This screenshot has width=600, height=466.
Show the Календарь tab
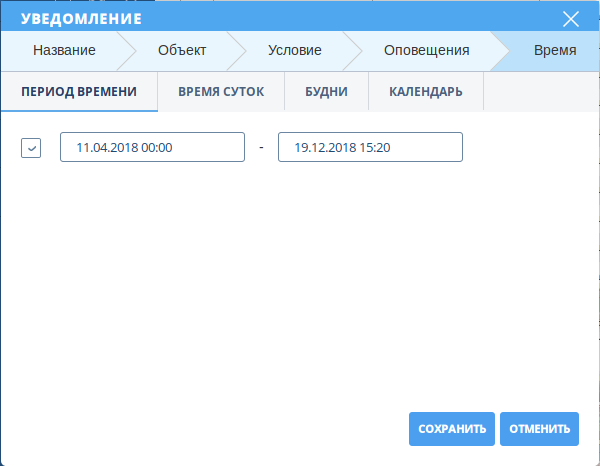pos(427,92)
